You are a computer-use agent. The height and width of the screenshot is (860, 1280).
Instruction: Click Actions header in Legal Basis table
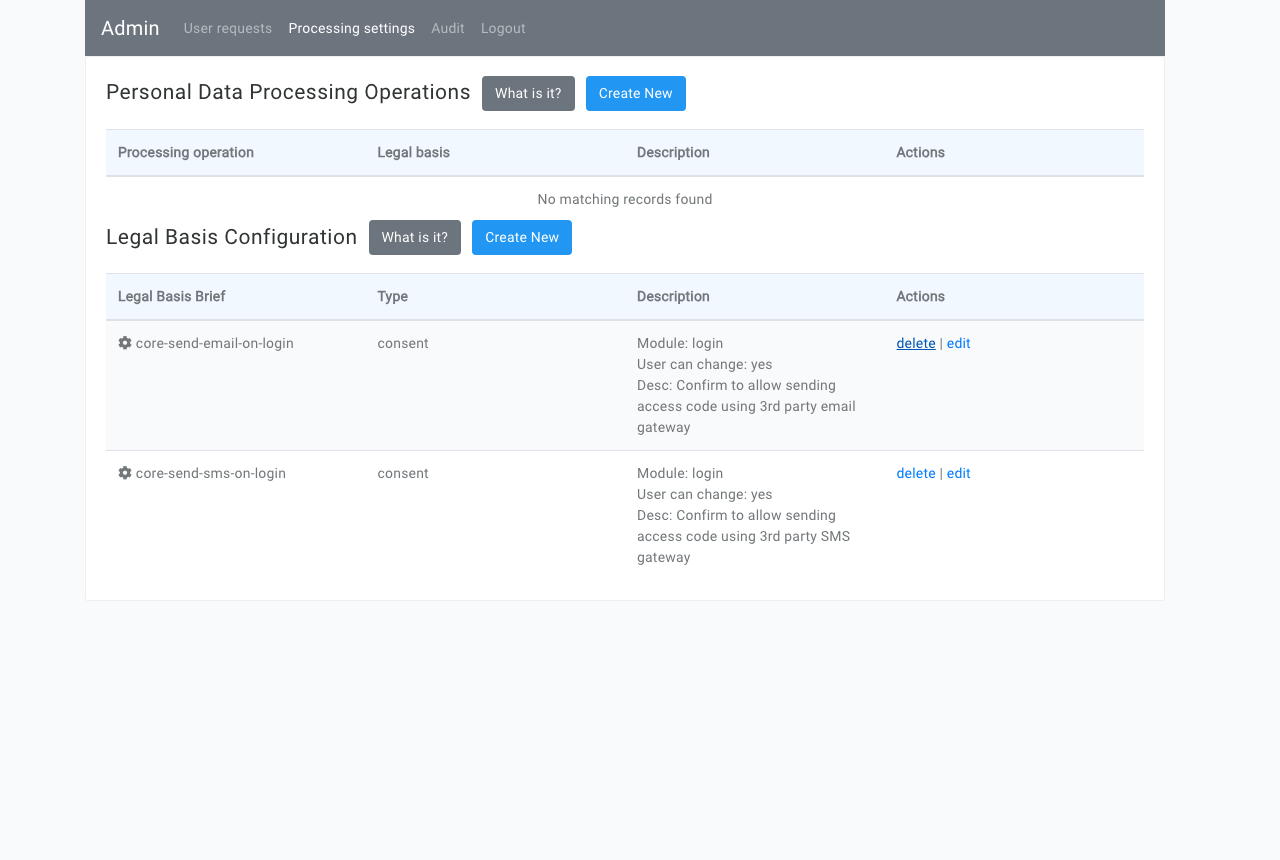(1014, 297)
